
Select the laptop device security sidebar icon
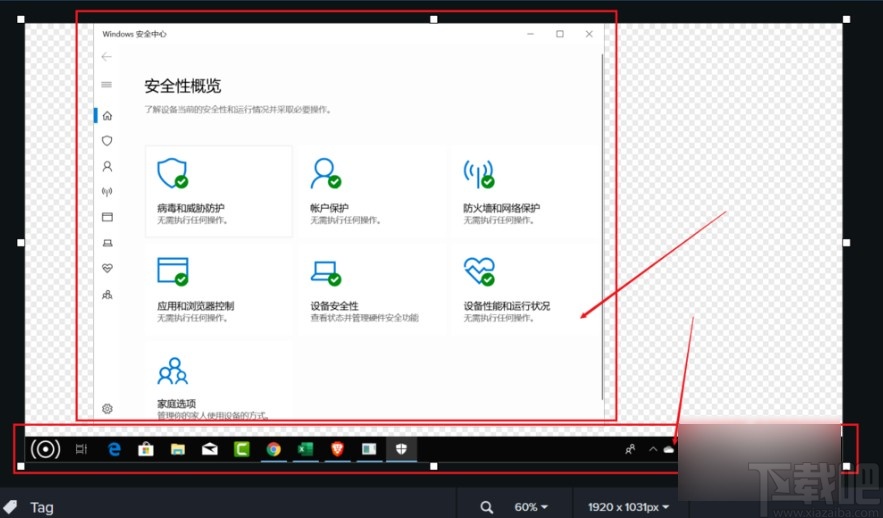point(107,243)
